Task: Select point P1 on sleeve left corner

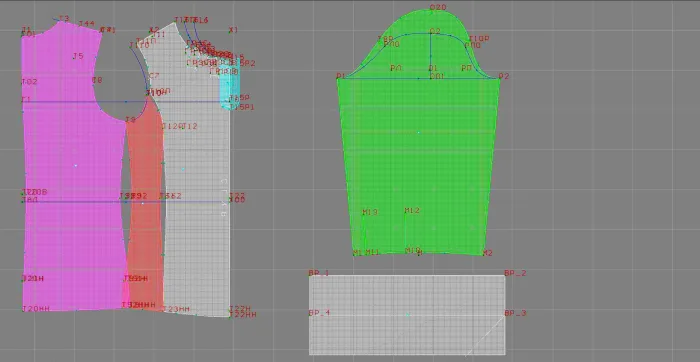Action: [340, 76]
